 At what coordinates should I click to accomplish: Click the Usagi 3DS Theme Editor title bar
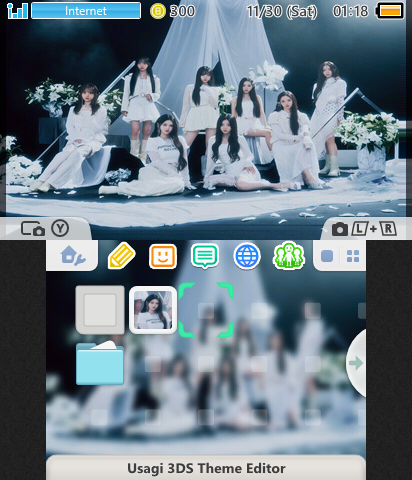point(206,468)
